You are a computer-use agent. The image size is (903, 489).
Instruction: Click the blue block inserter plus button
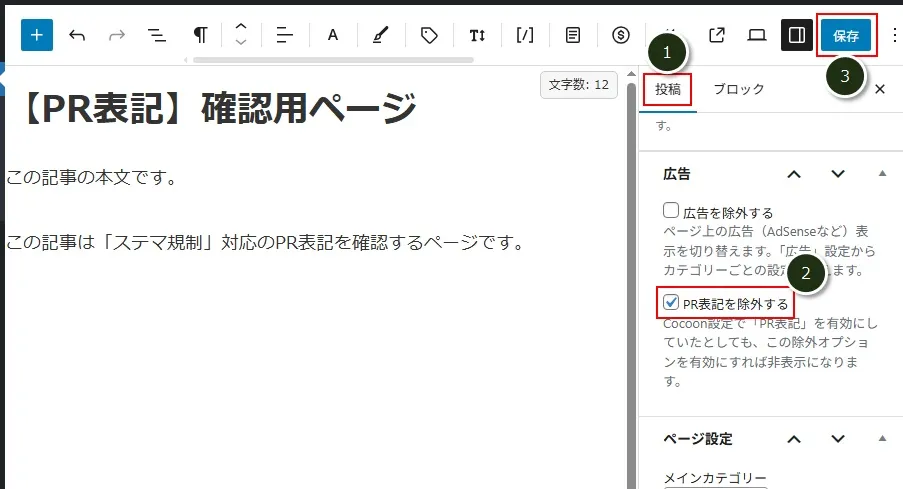click(37, 35)
